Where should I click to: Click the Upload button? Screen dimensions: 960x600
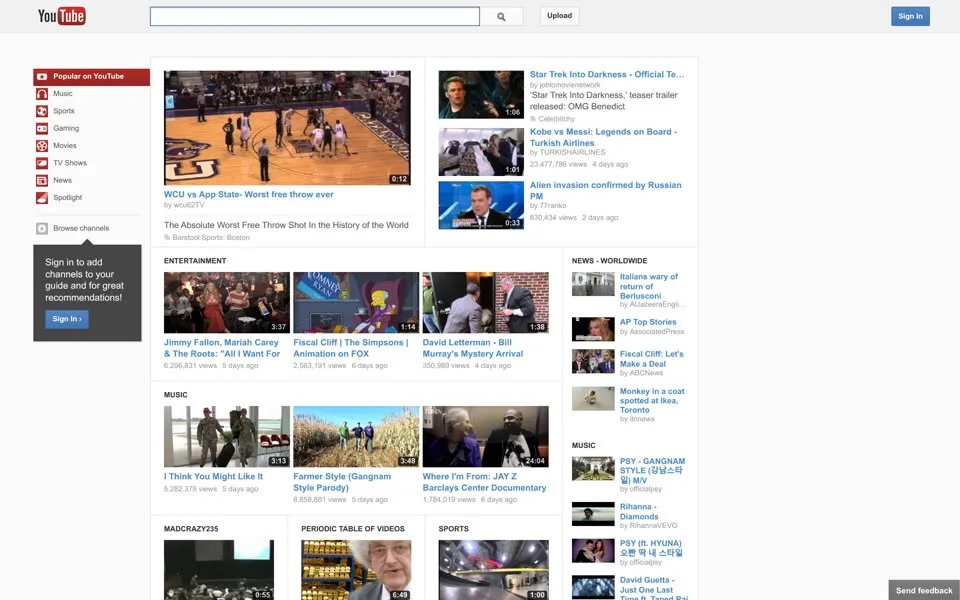pos(560,16)
